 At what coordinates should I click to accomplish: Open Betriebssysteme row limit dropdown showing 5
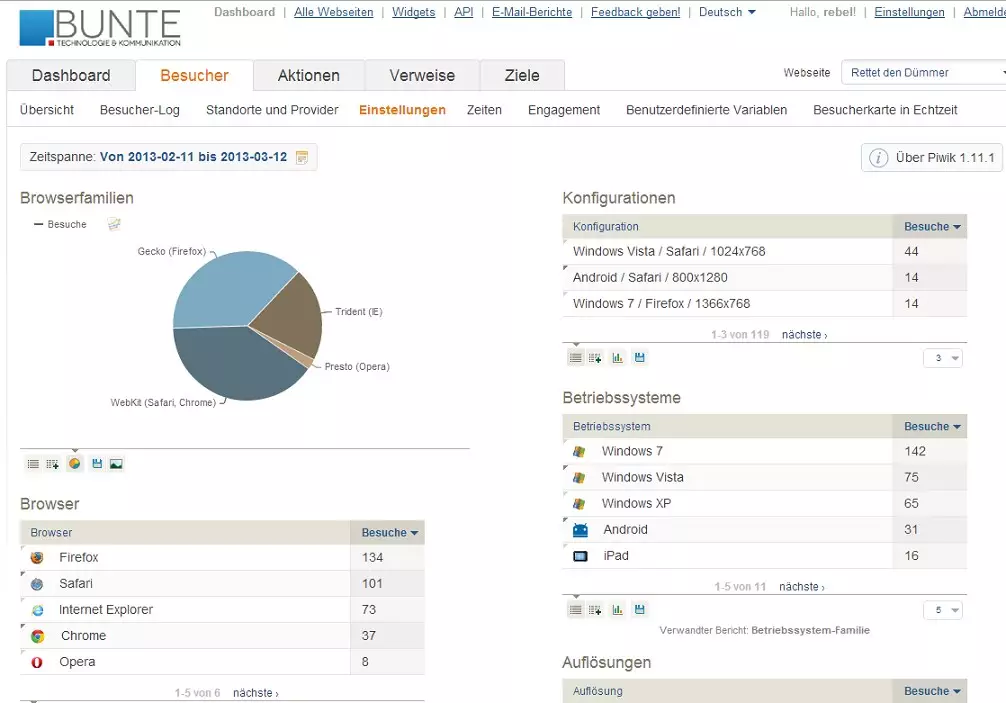(942, 610)
